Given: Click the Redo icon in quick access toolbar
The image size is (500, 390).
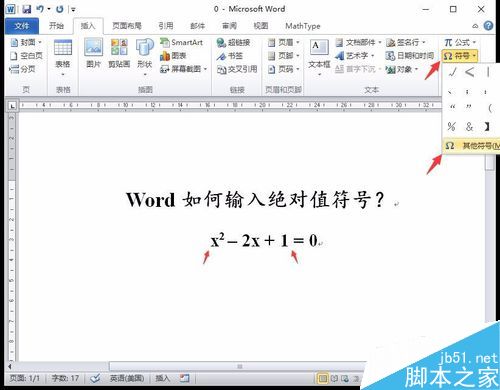Looking at the screenshot, I should [60, 9].
